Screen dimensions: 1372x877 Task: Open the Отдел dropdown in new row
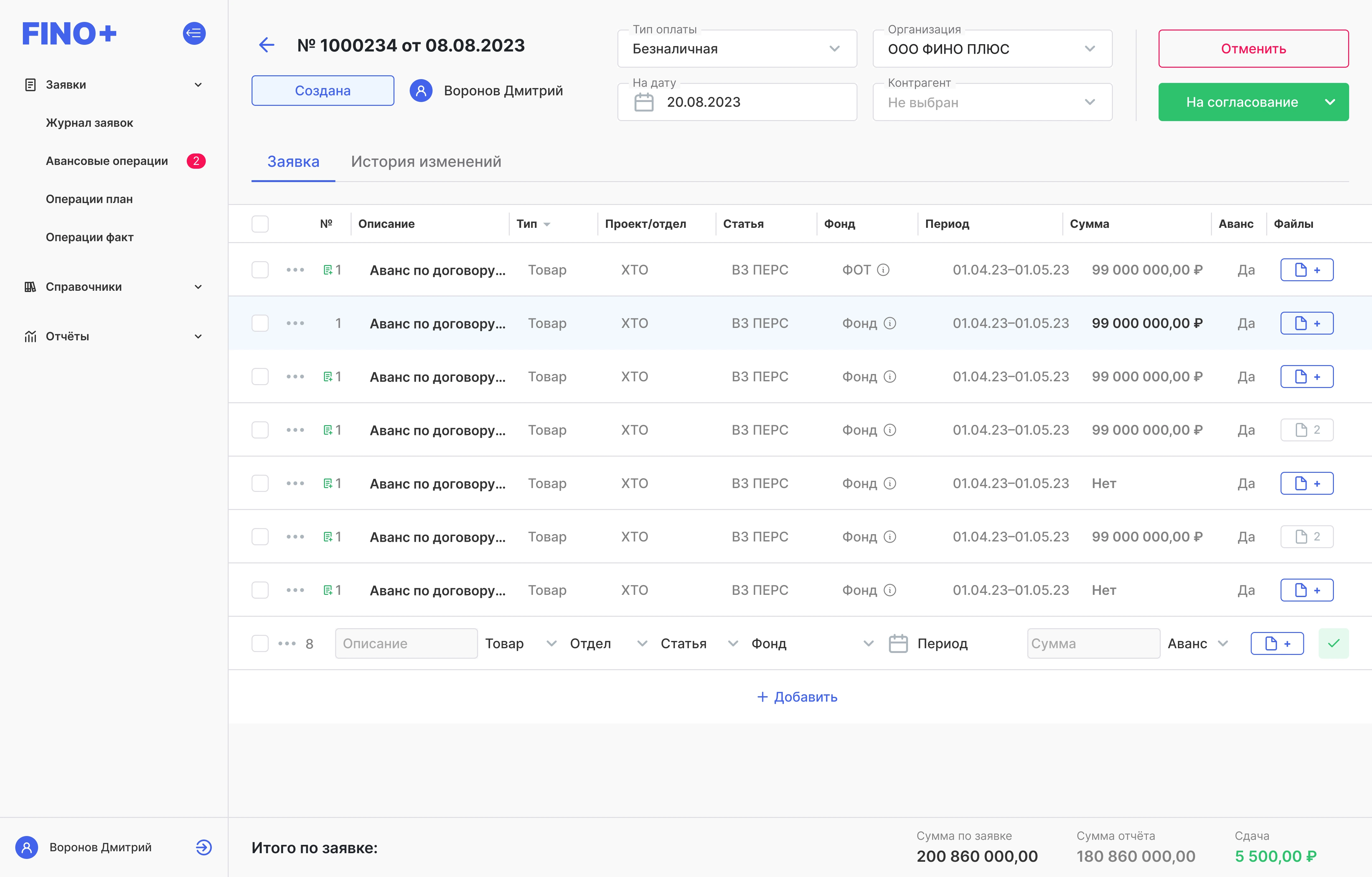pos(609,644)
